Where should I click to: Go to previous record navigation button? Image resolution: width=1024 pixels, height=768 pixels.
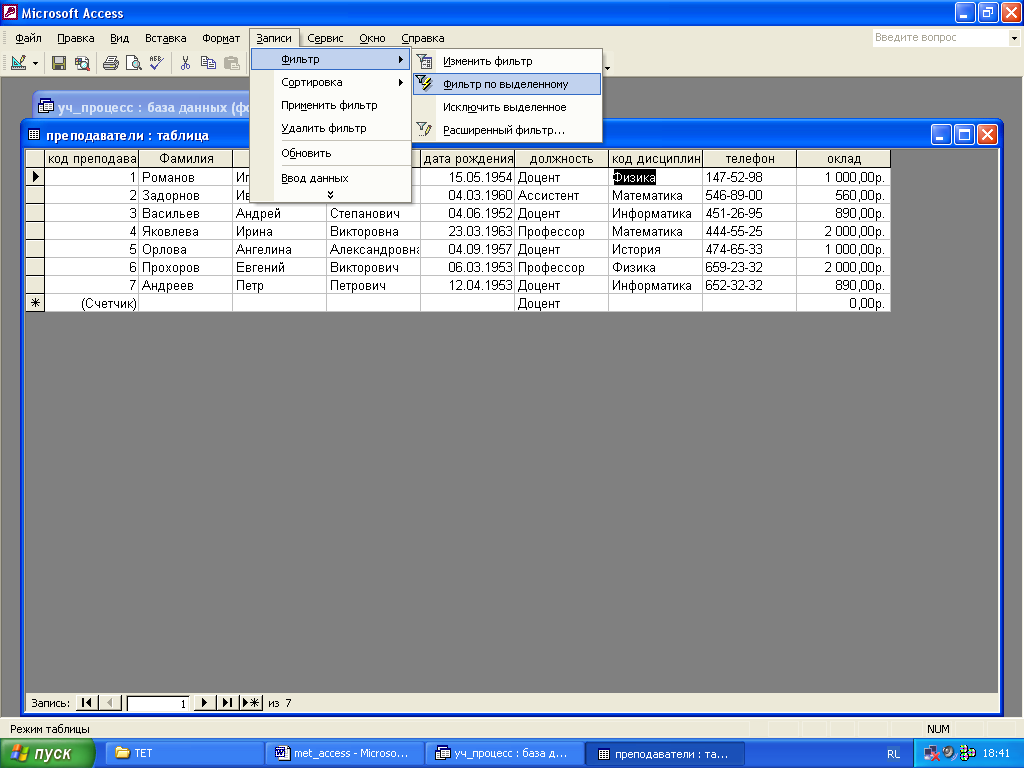(110, 703)
